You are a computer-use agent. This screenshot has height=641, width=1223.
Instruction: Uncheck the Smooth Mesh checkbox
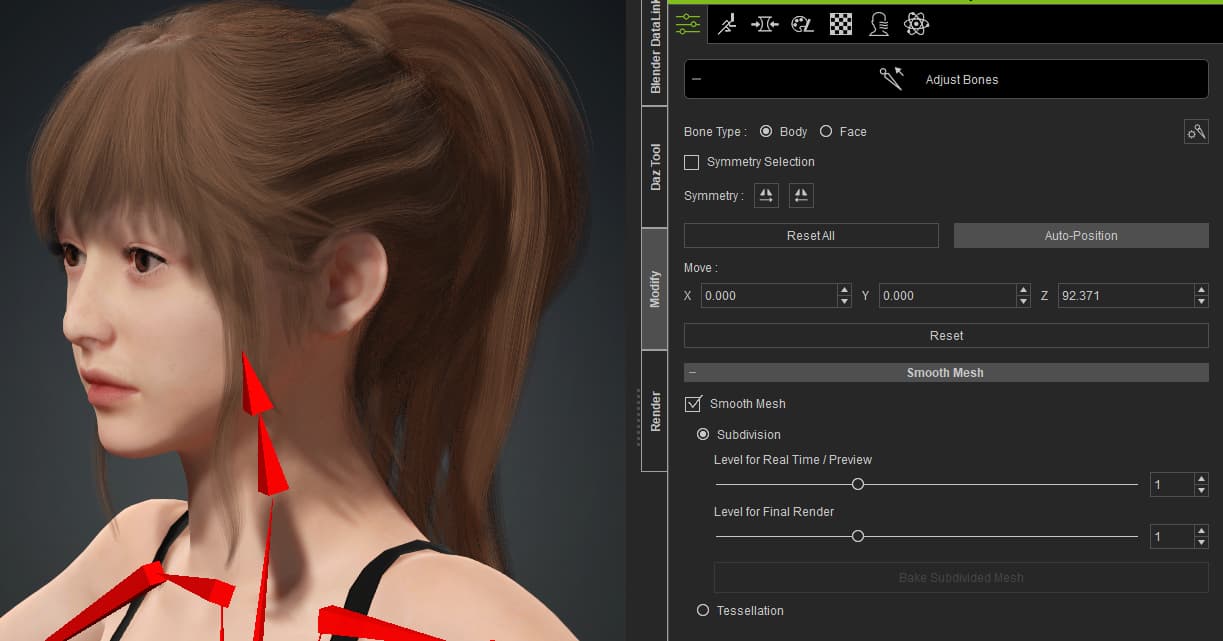tap(693, 404)
